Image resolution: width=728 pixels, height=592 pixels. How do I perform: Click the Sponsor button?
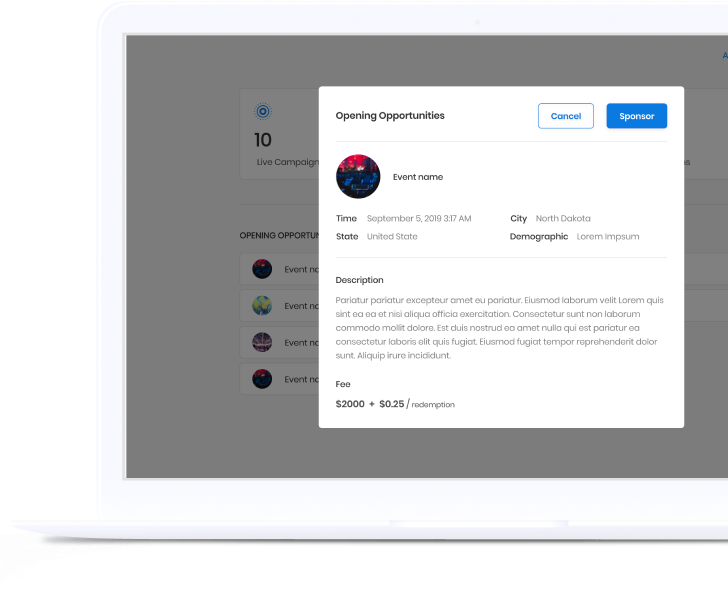(x=637, y=116)
